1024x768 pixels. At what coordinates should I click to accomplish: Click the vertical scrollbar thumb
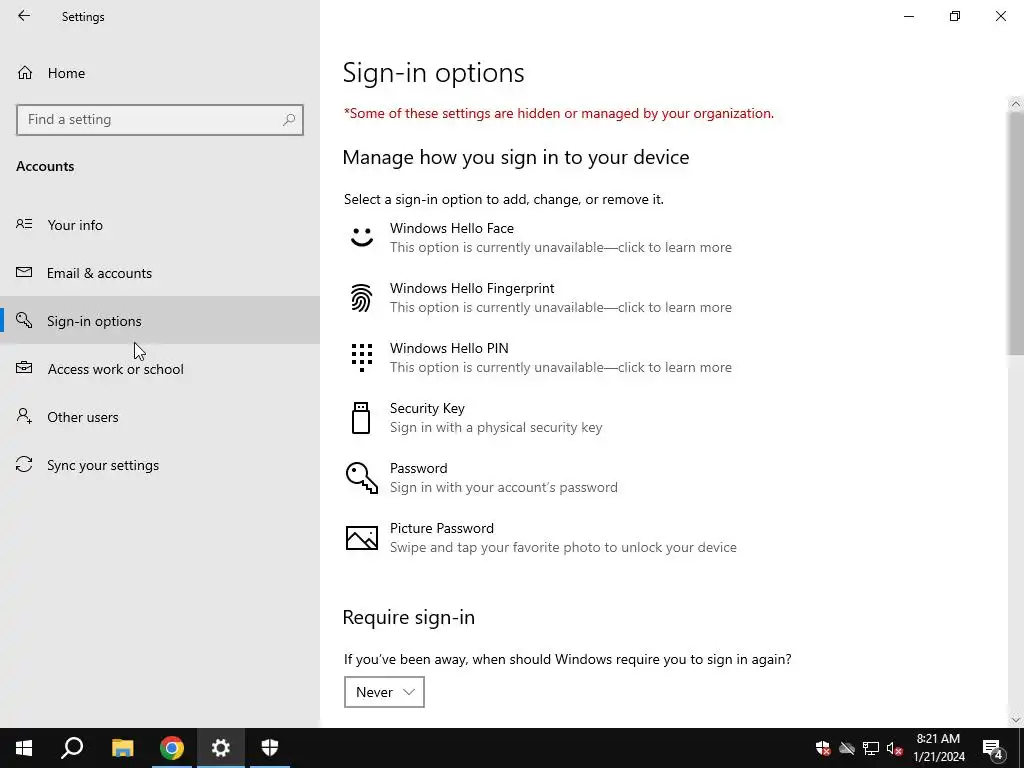[x=1016, y=233]
